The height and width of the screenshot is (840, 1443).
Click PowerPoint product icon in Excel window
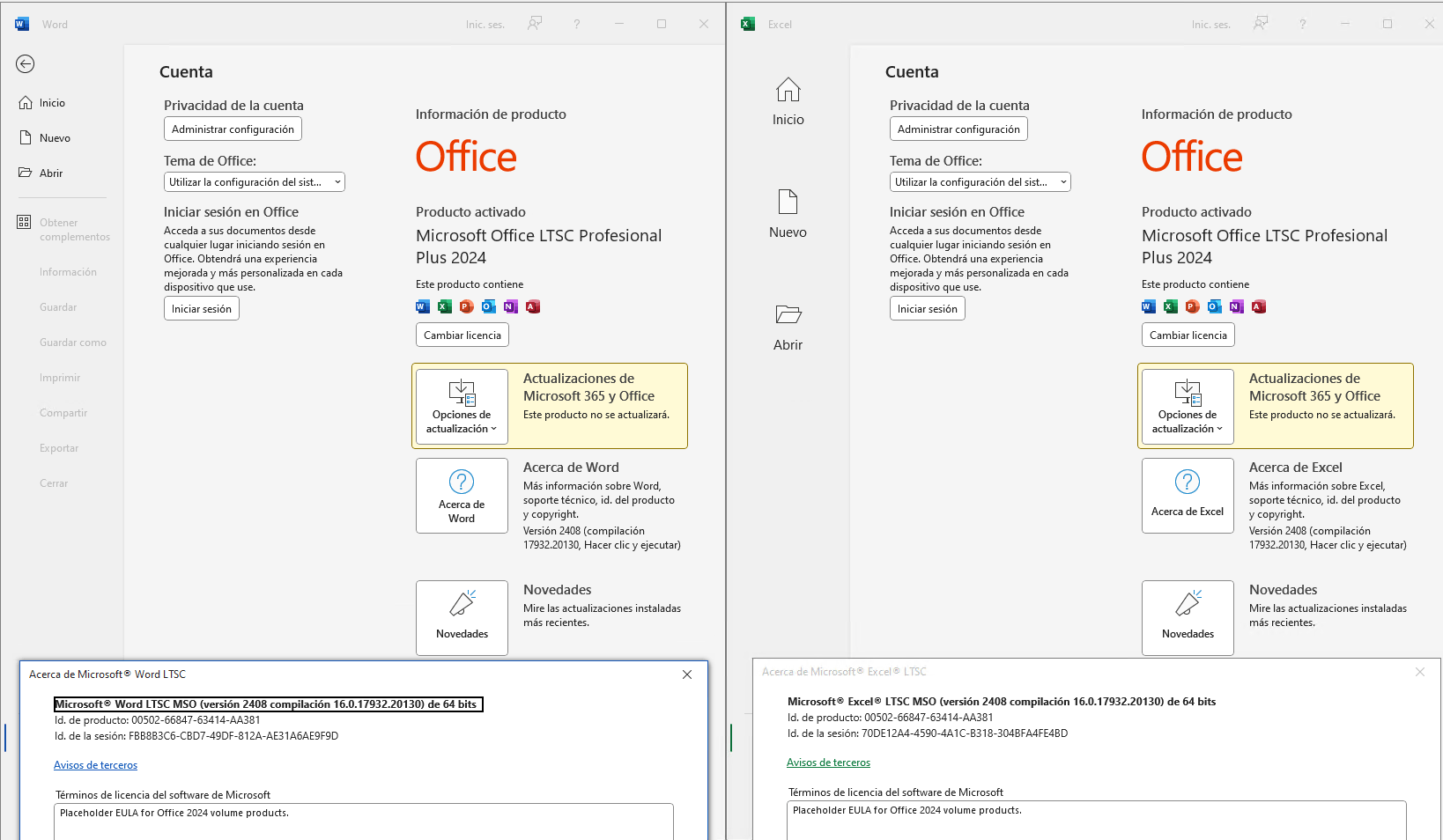pos(1193,306)
